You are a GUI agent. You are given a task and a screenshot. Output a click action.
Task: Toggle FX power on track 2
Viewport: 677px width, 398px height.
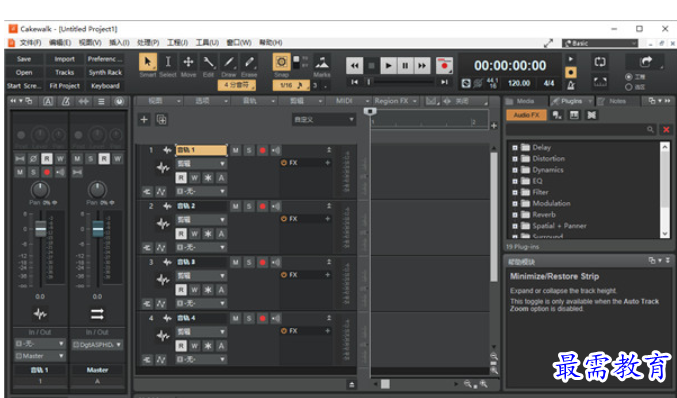pyautogui.click(x=284, y=219)
